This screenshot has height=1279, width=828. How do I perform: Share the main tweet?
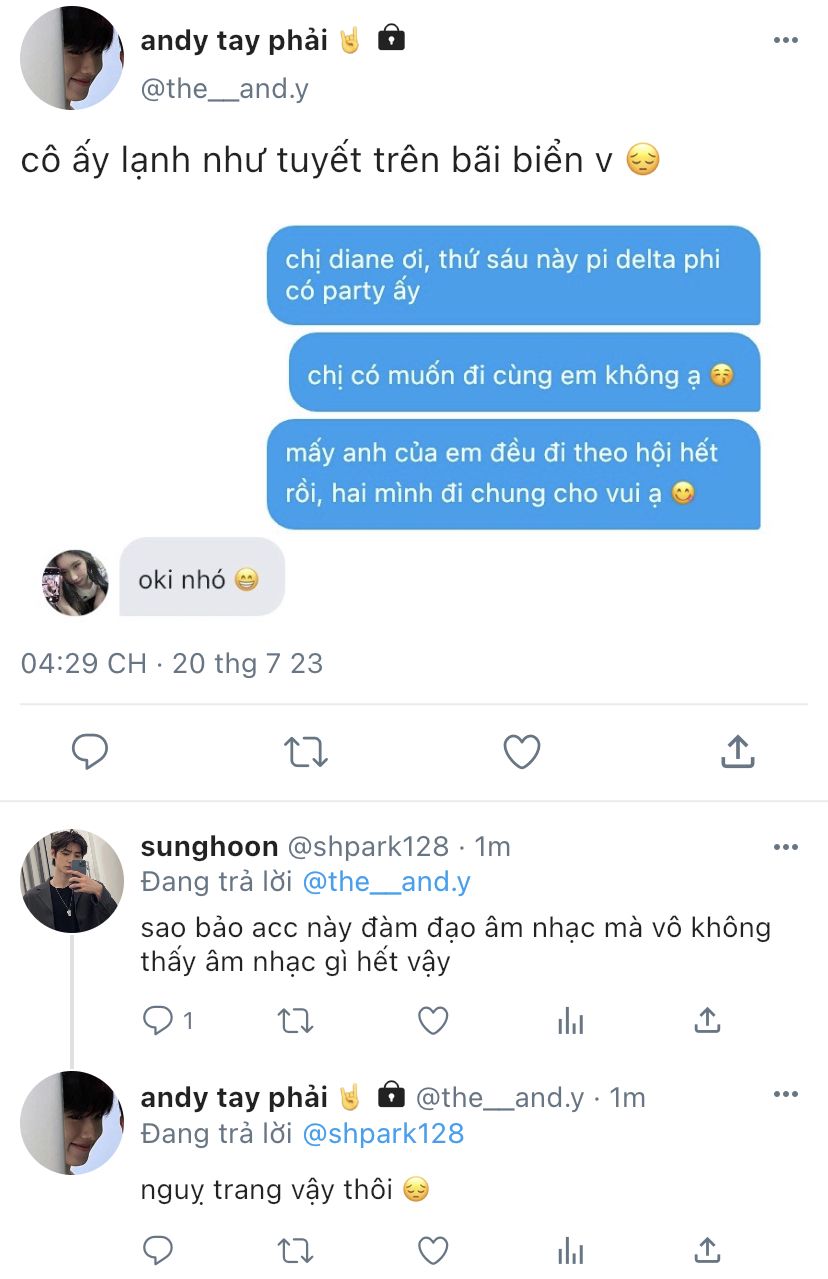[x=737, y=752]
